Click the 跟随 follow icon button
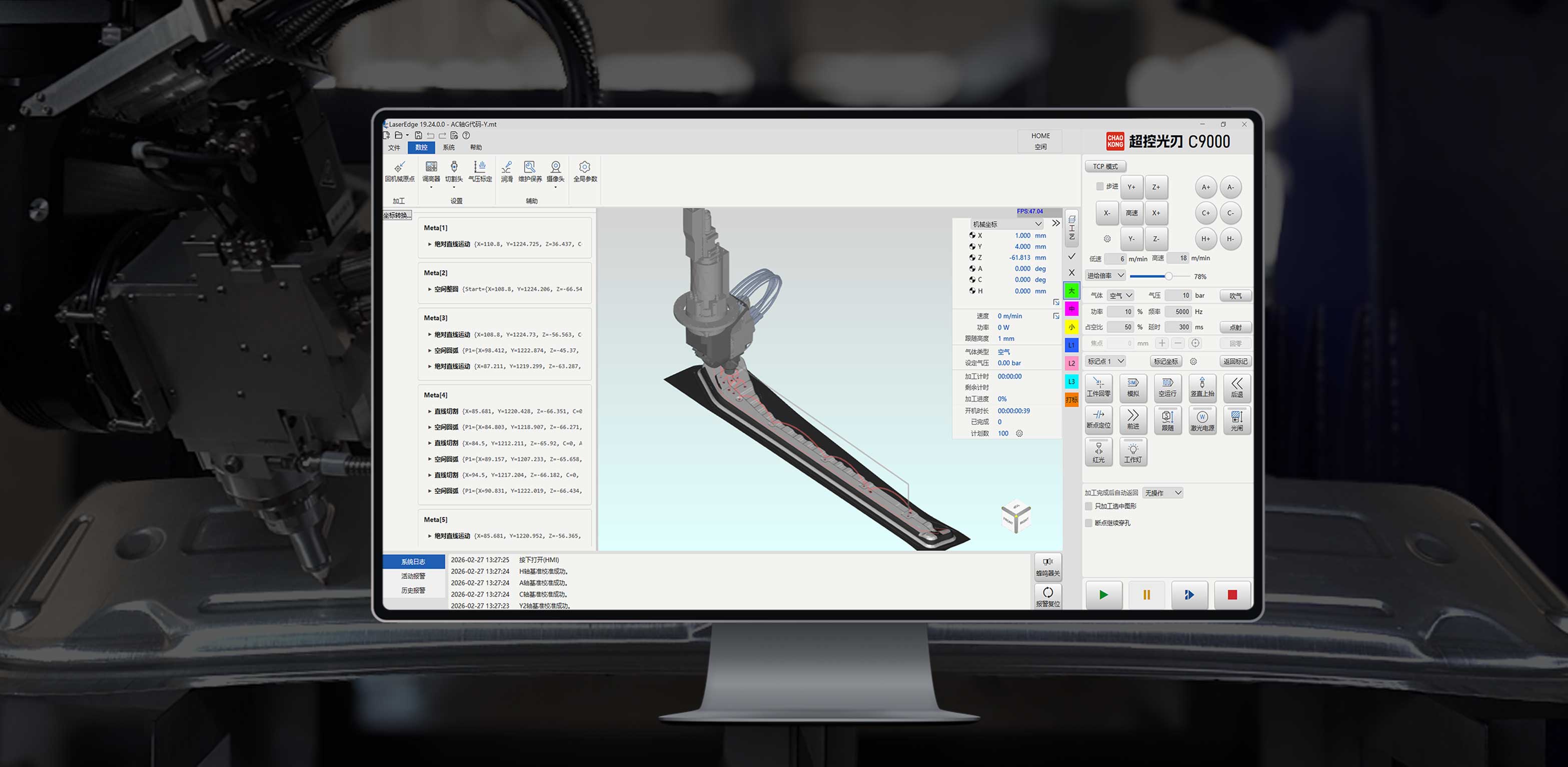Viewport: 1568px width, 767px height. (1167, 420)
